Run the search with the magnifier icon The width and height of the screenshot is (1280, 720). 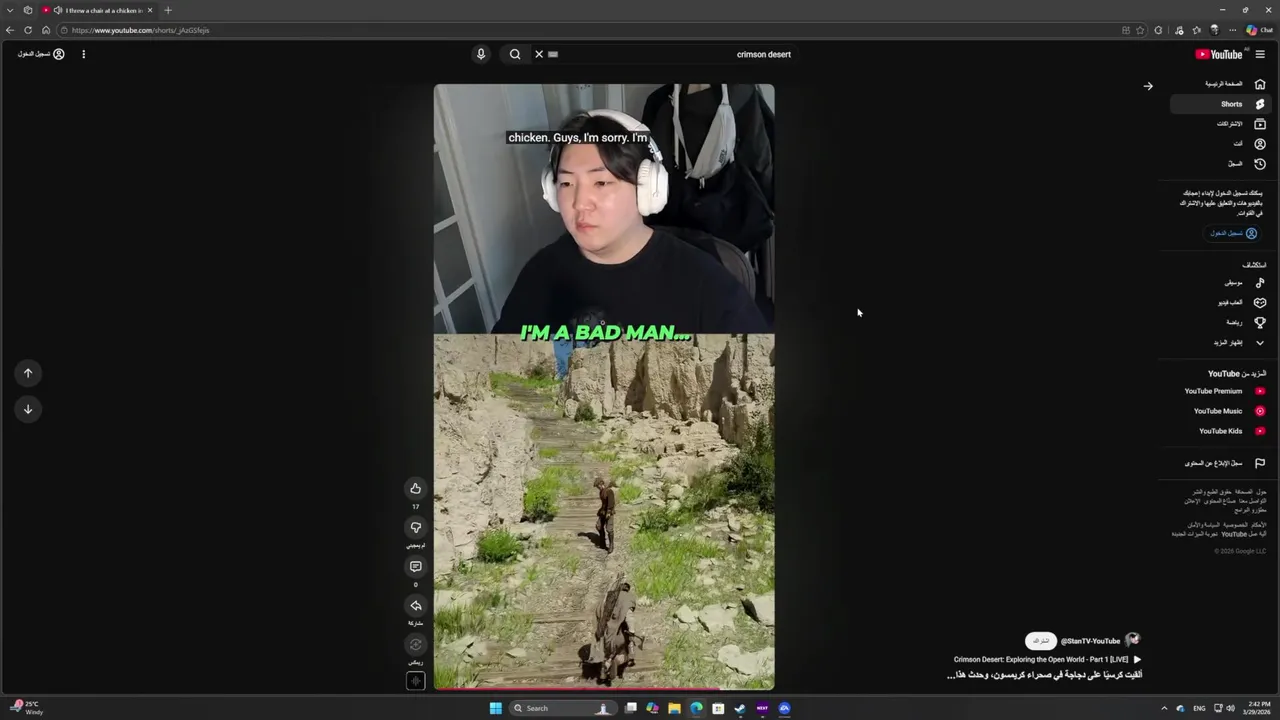coord(515,54)
